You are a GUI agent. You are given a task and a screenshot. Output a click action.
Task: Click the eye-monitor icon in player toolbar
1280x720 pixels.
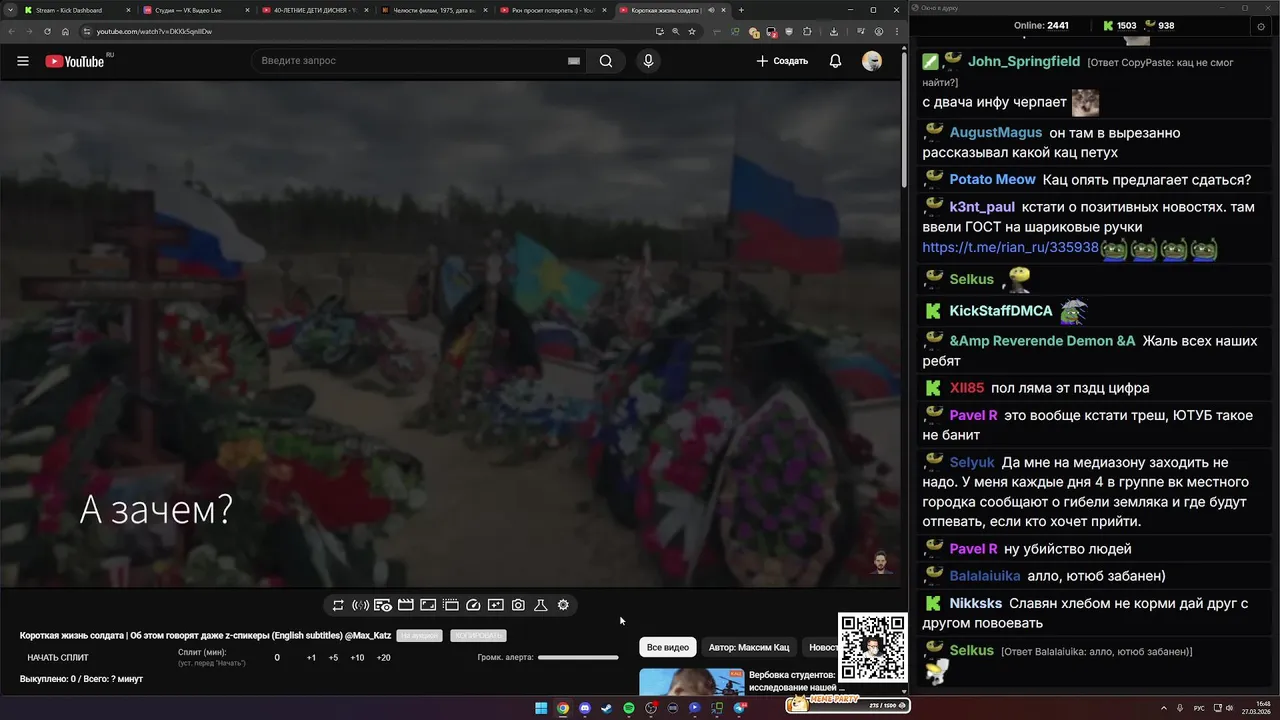[383, 605]
